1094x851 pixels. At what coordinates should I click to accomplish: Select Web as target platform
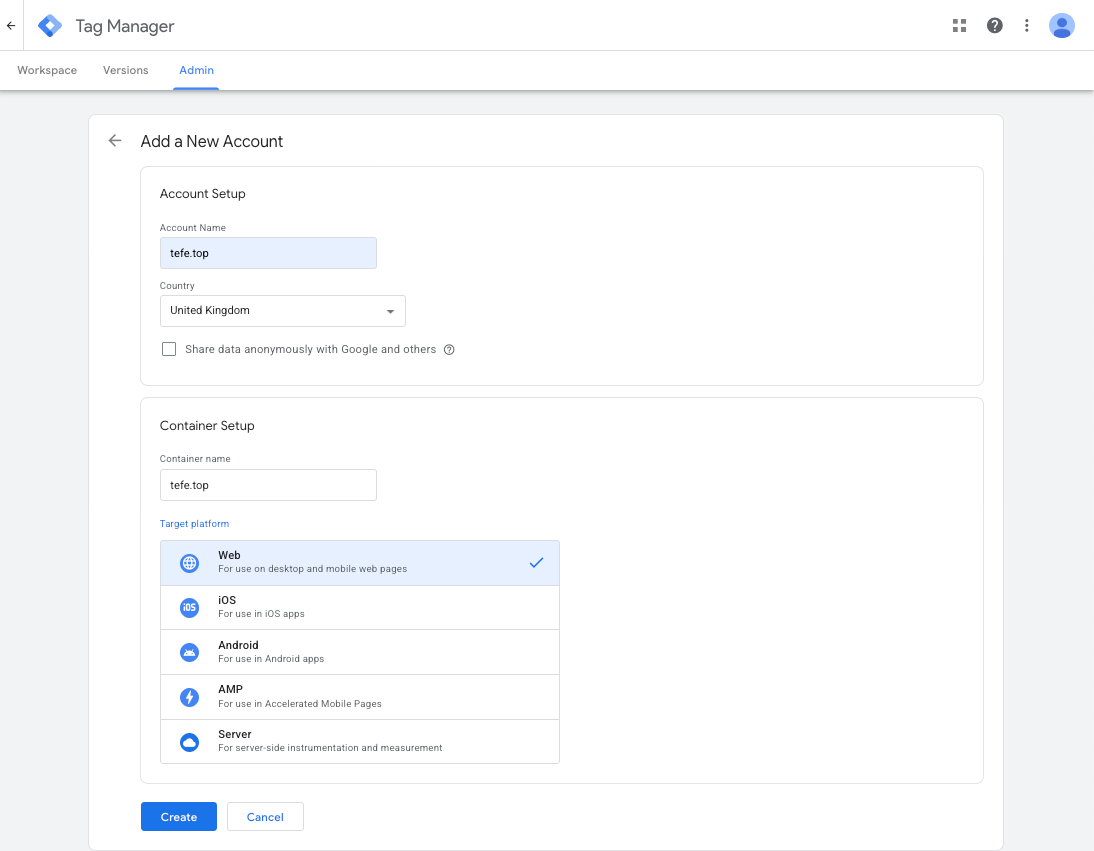(x=359, y=563)
